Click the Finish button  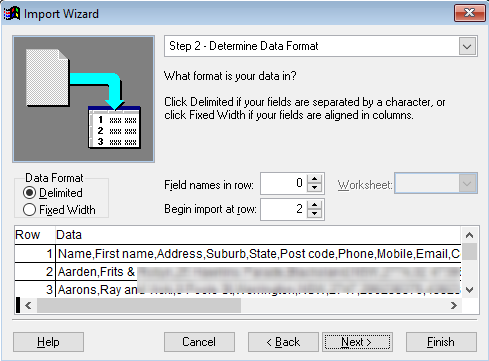click(441, 342)
